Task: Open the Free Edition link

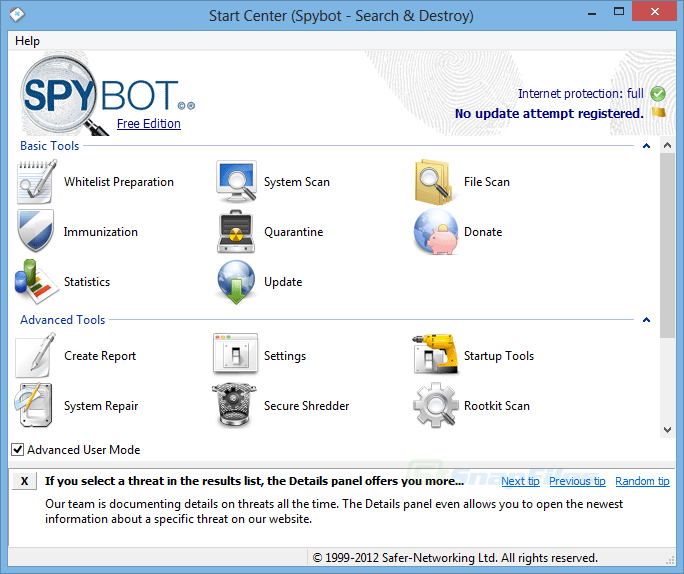Action: 149,123
